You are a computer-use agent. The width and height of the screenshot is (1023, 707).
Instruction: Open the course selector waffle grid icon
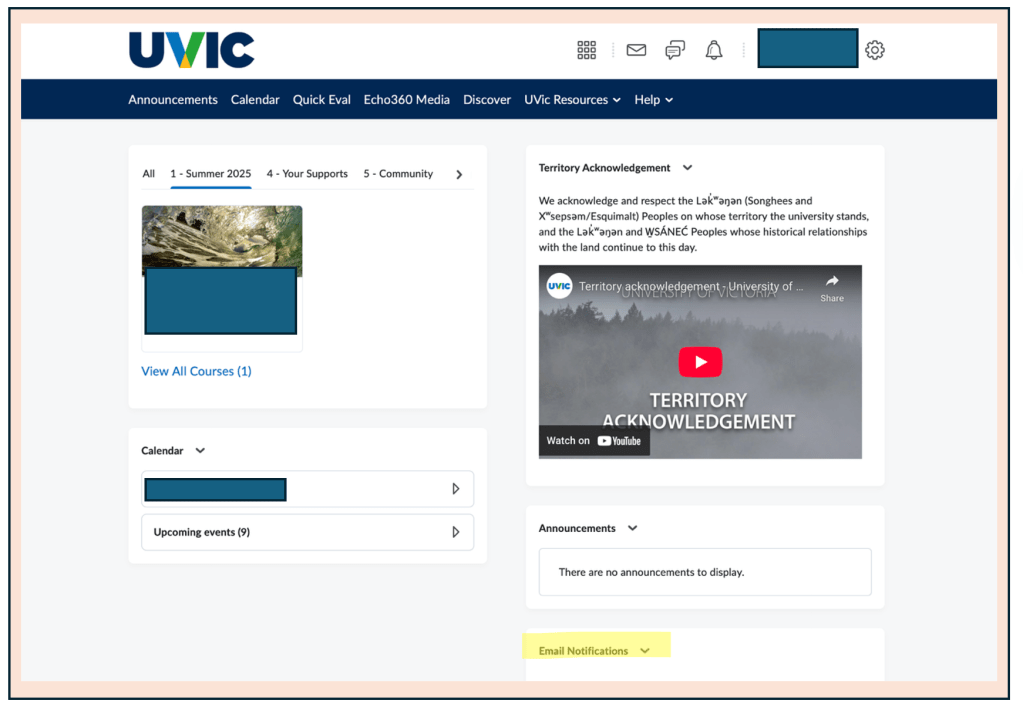(x=587, y=50)
